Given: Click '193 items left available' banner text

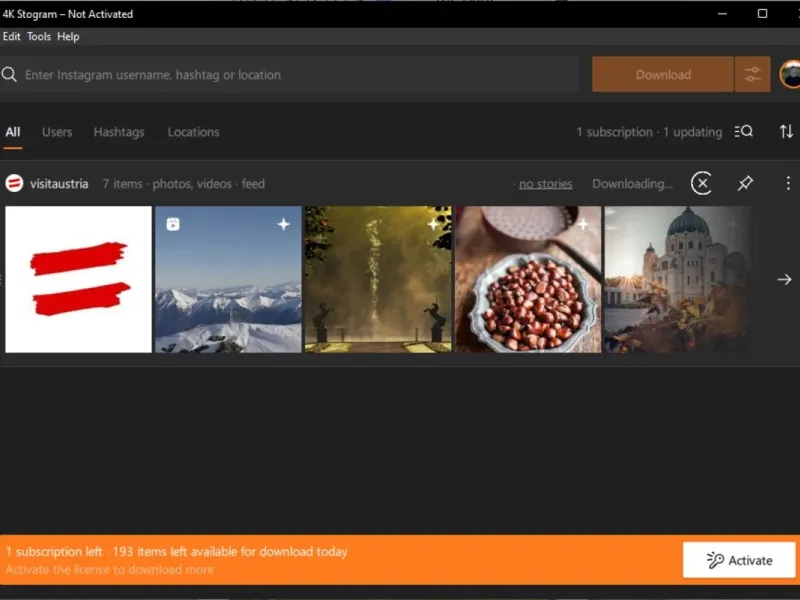Looking at the screenshot, I should coord(230,552).
